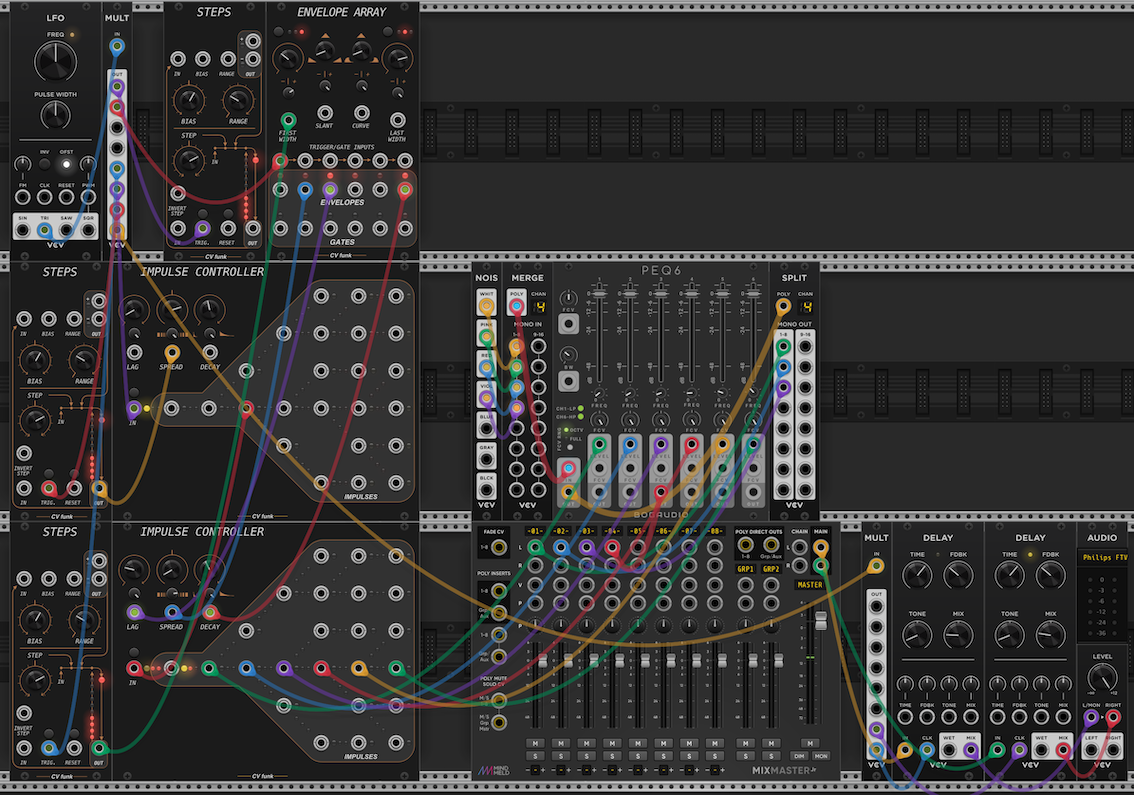Image resolution: width=1134 pixels, height=795 pixels.
Task: Click the top STEPS BIAS knob
Action: pyautogui.click(x=189, y=101)
